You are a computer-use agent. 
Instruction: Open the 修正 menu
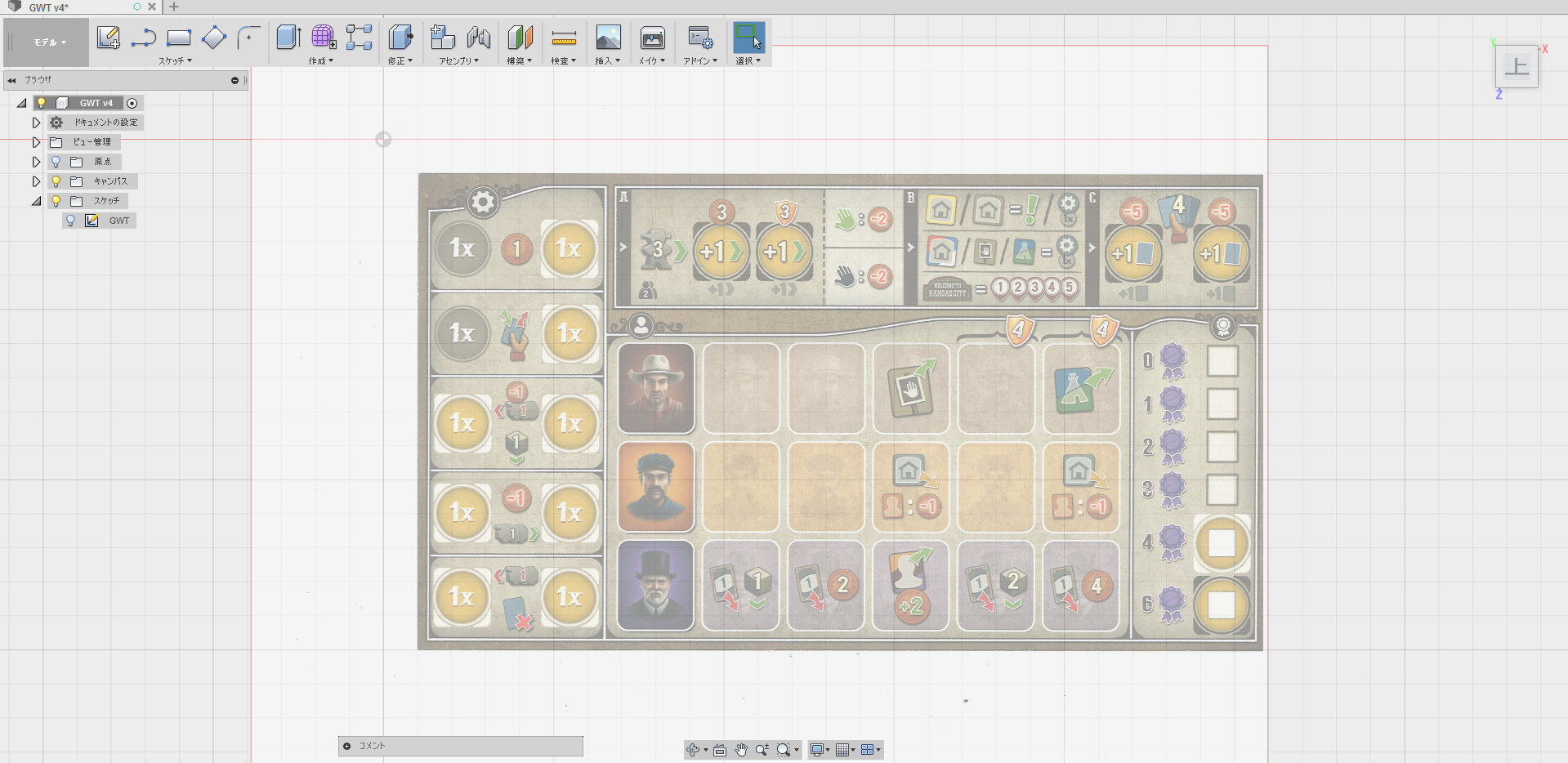coord(400,61)
